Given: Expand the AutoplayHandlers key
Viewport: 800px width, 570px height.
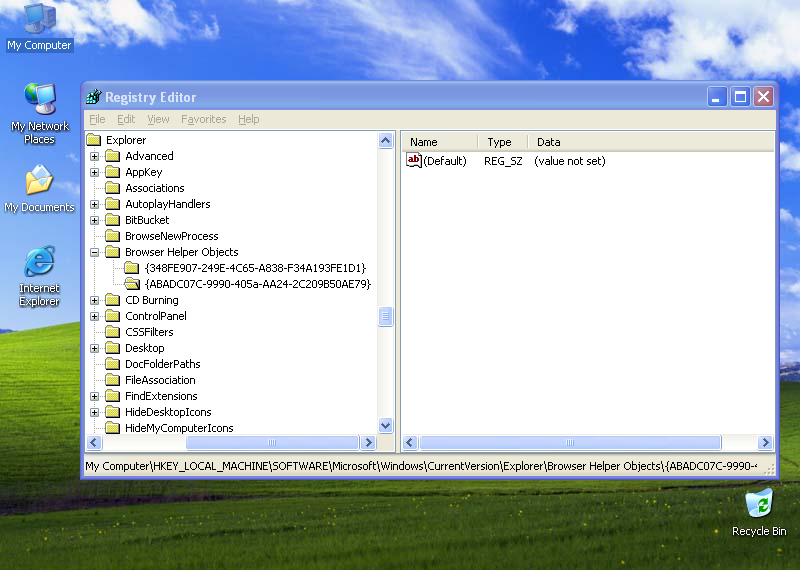Looking at the screenshot, I should [x=94, y=204].
